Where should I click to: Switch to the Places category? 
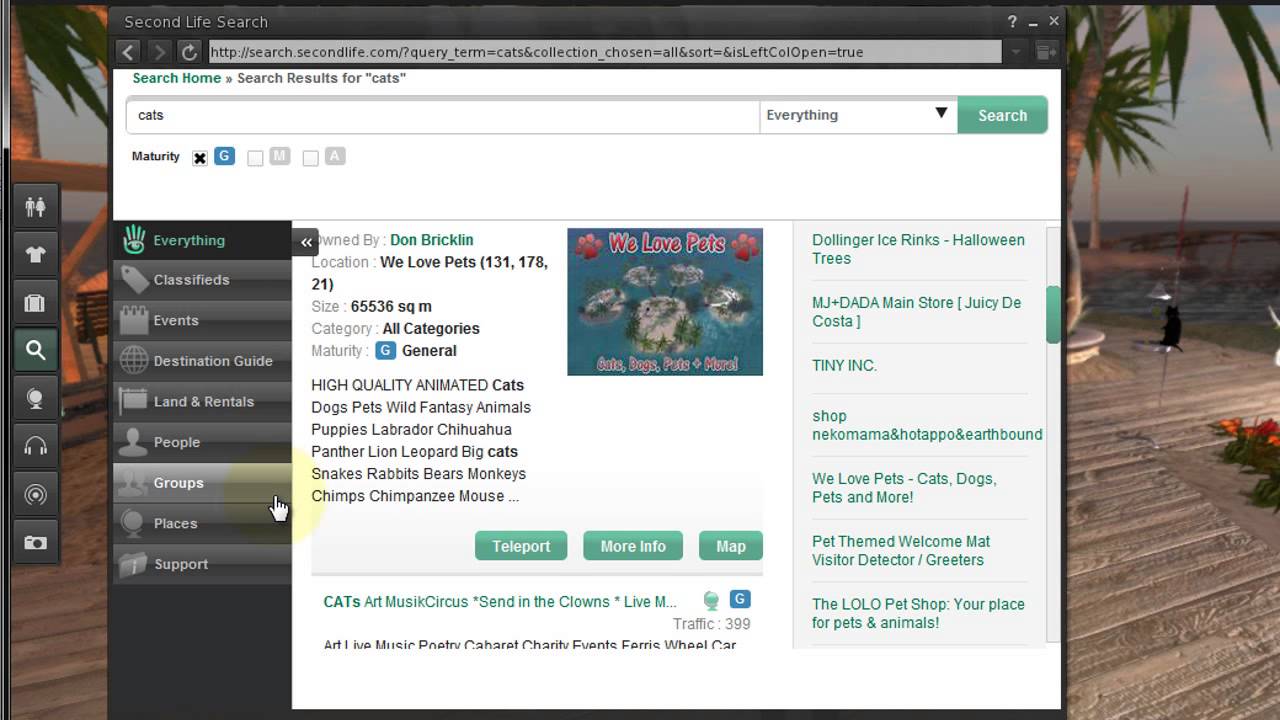pos(202,523)
